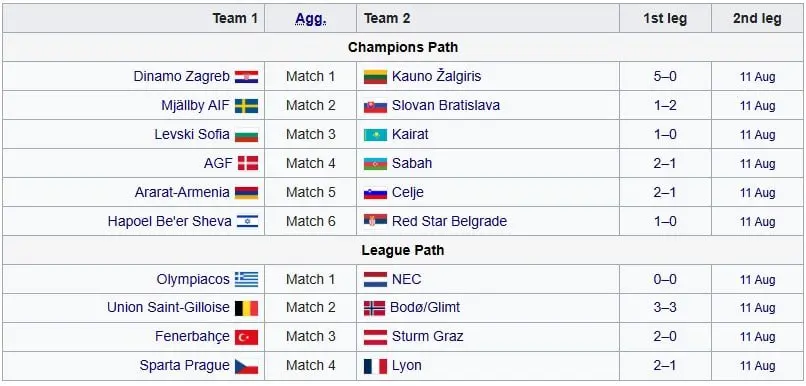Click the Serbian flag beside Red Star Belgrade
Screen dimensions: 806x386
(375, 222)
